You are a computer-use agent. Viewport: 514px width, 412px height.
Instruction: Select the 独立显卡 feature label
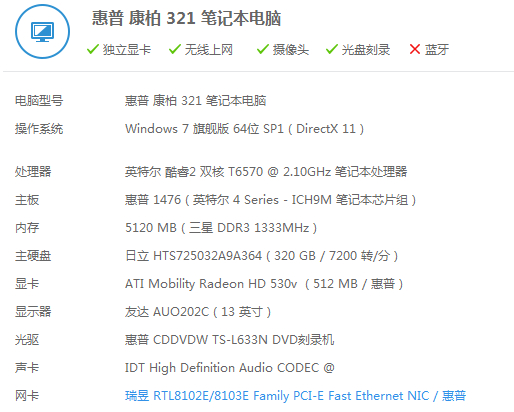point(127,50)
